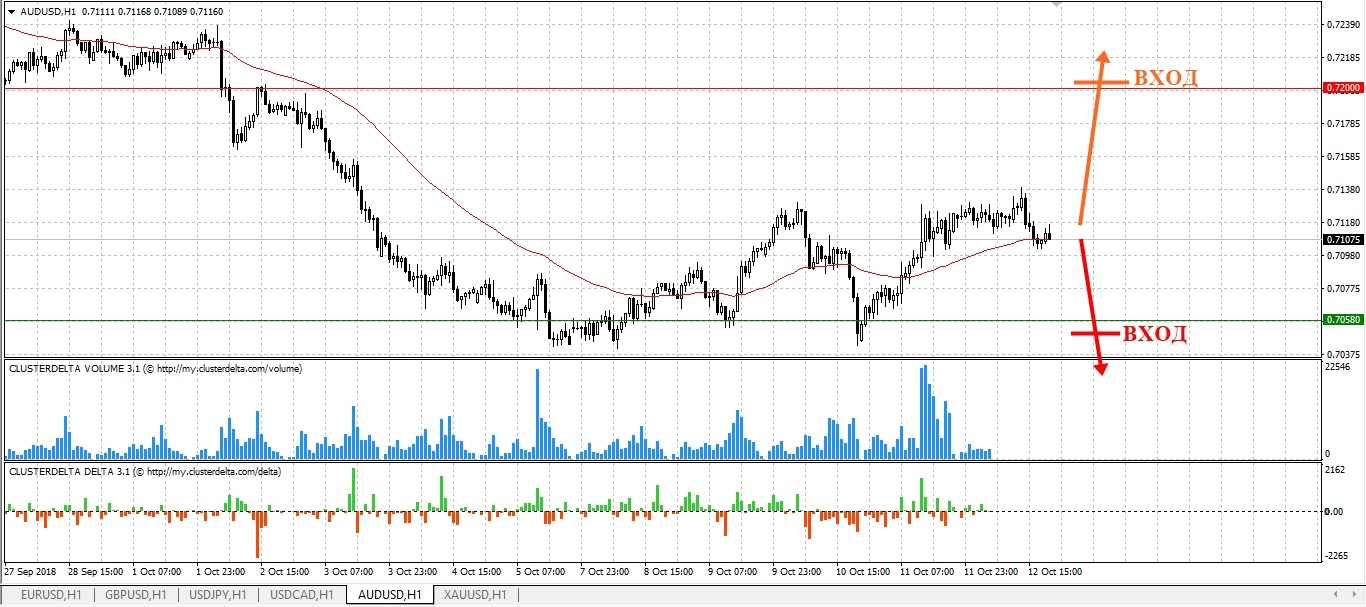Select the orange upward arrow drawing
This screenshot has height=607, width=1366.
point(1091,140)
